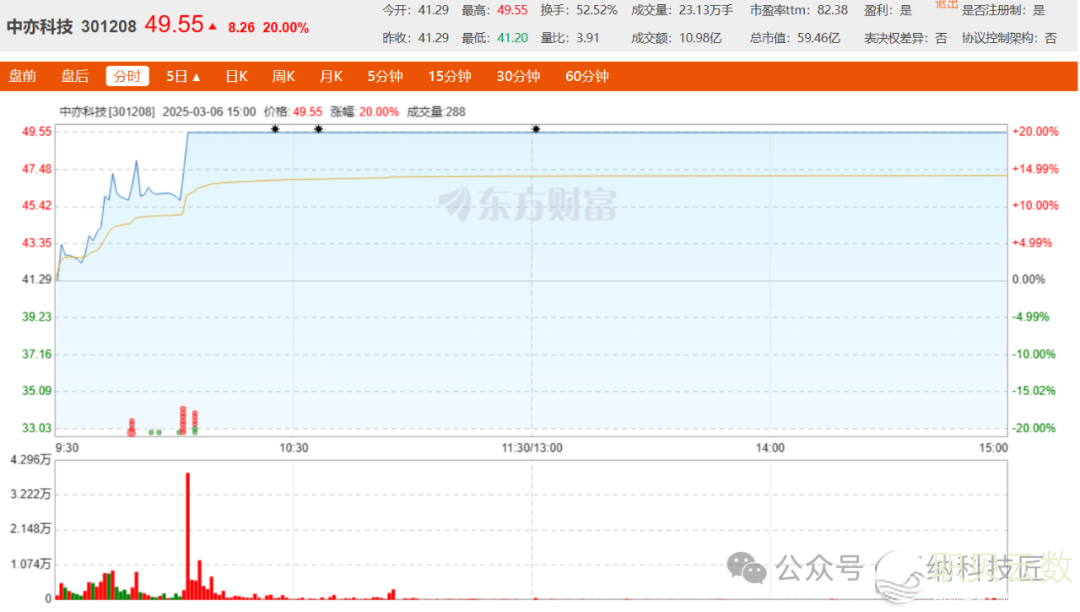Click the black star marker nearest 11:30/13:00
This screenshot has height=612, width=1080.
[x=536, y=129]
